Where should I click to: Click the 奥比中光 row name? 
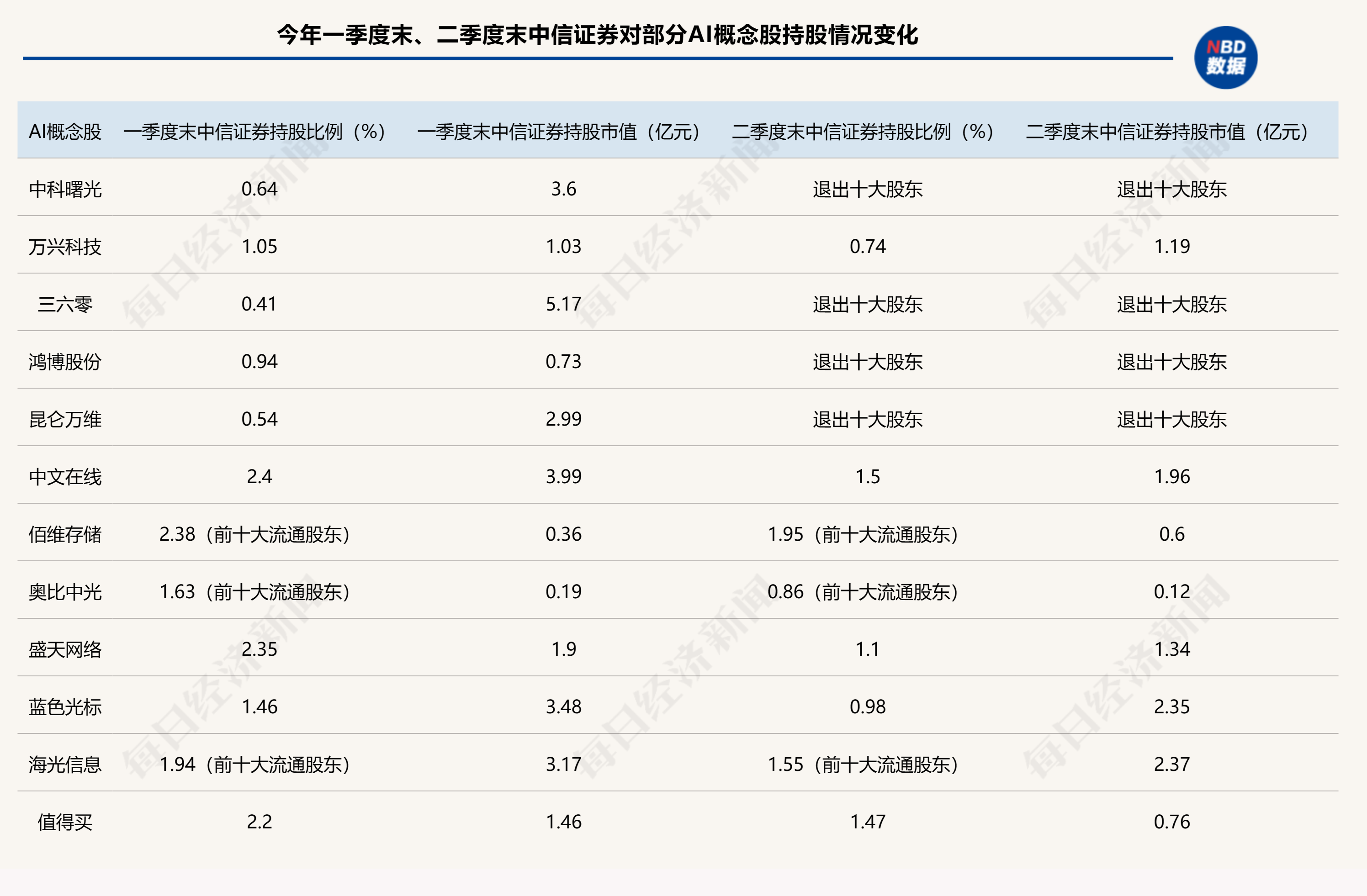tap(65, 592)
